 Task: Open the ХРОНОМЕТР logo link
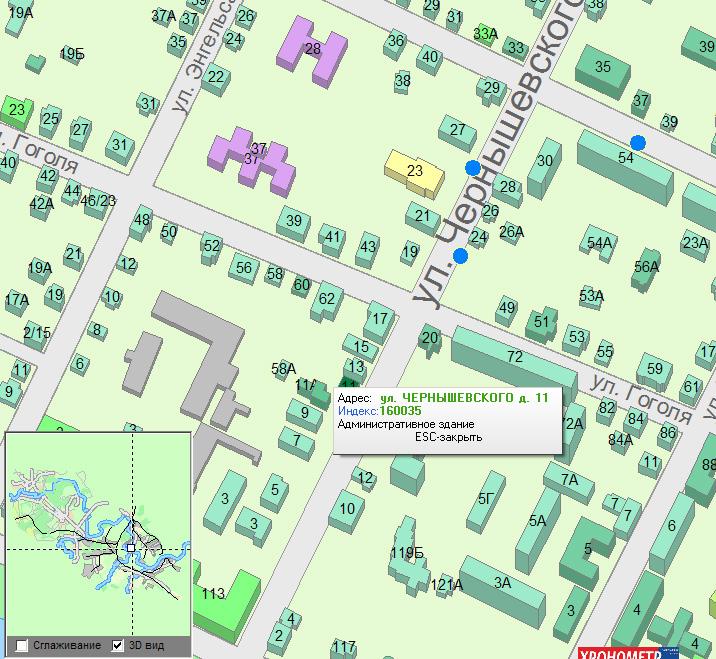point(620,653)
